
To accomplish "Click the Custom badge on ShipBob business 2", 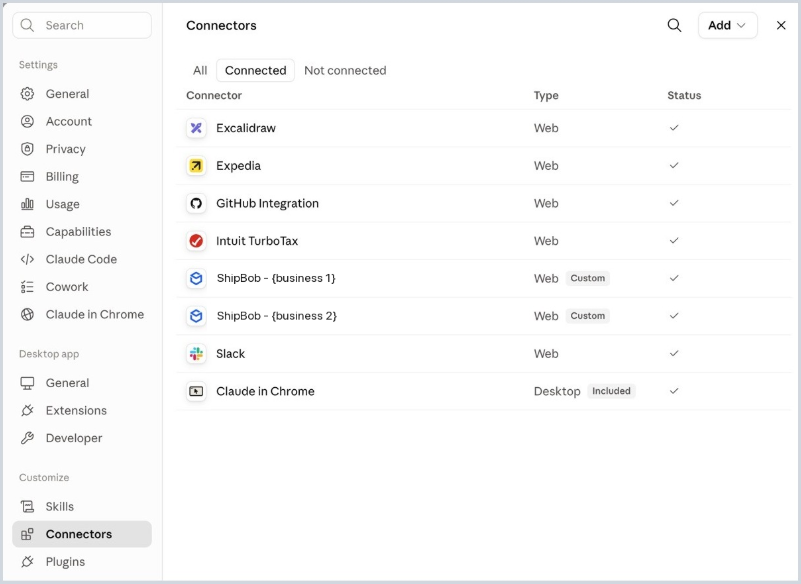I will click(x=587, y=316).
